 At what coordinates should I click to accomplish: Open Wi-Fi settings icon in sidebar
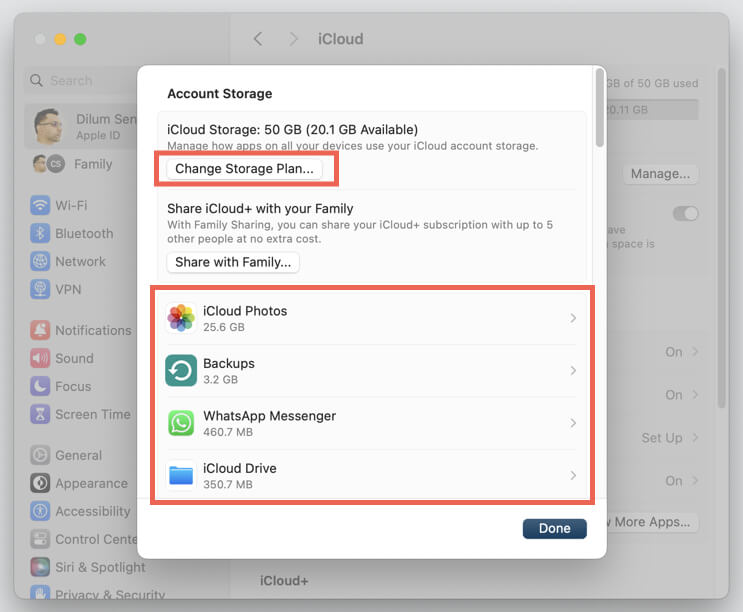click(x=40, y=205)
